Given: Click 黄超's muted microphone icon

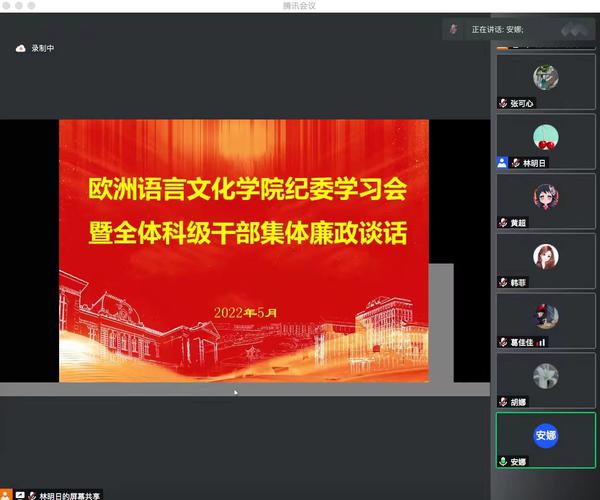Looking at the screenshot, I should [503, 222].
